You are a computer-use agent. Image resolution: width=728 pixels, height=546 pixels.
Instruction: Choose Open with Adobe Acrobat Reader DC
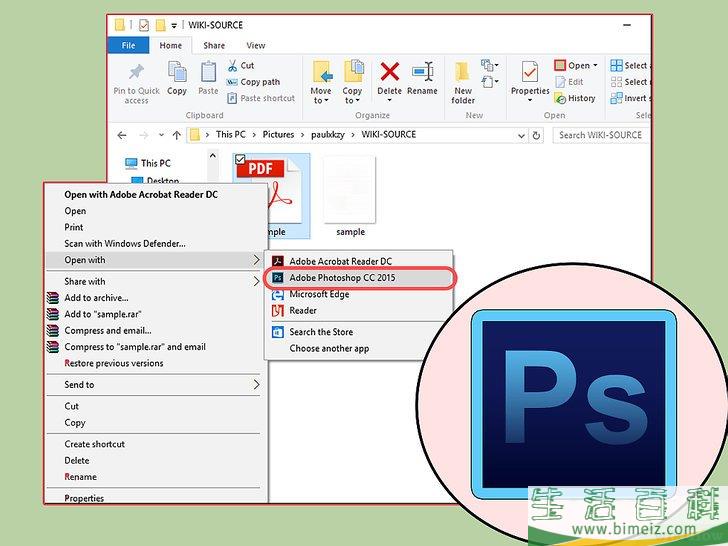(141, 195)
